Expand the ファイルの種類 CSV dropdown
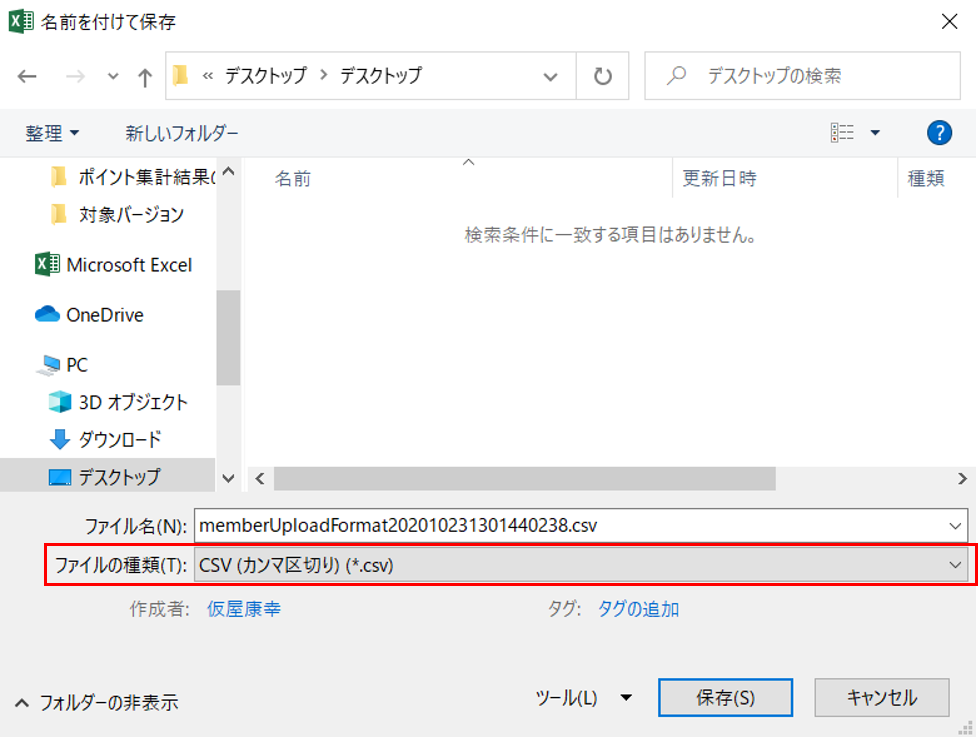The height and width of the screenshot is (737, 978). tap(580, 565)
